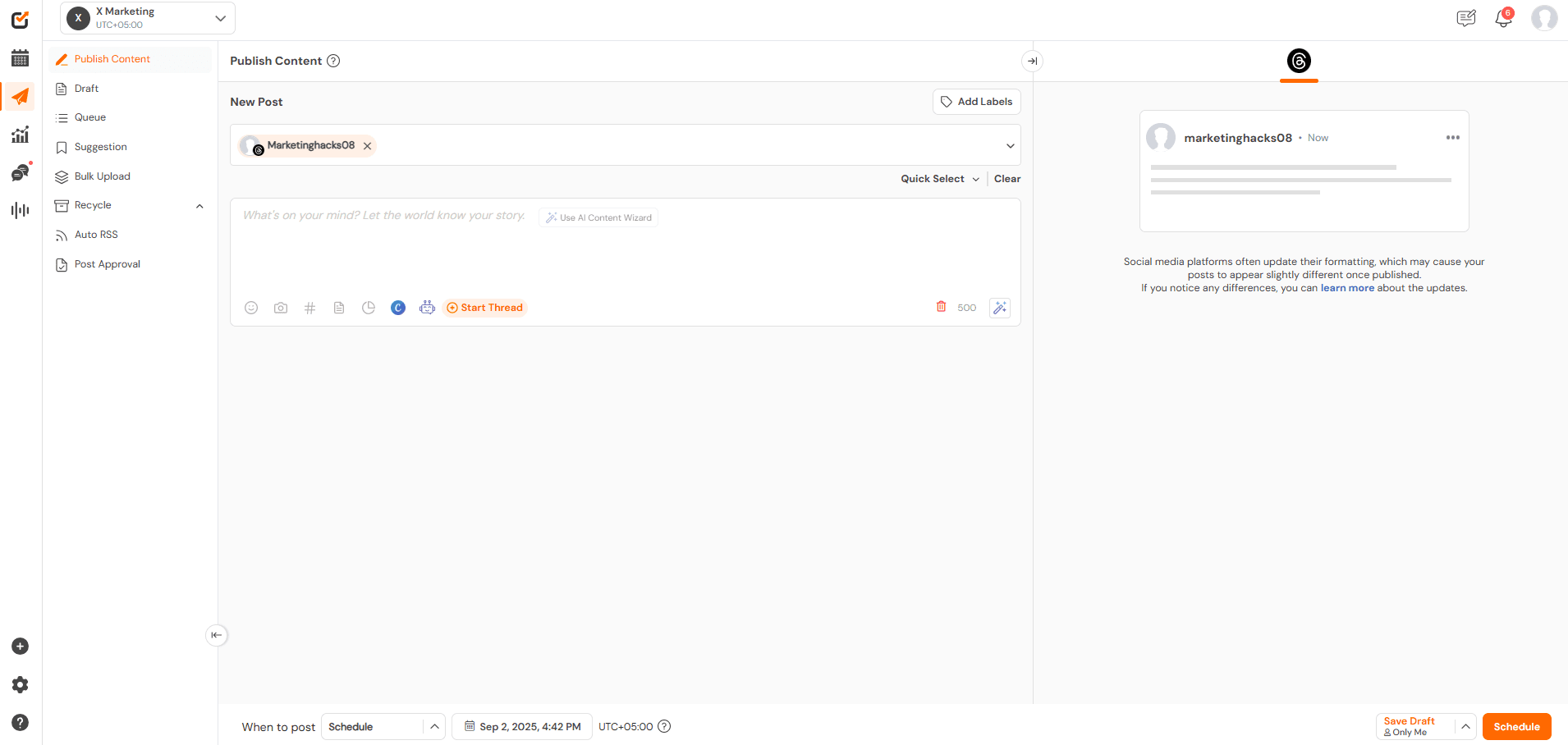Click the AI assistant robot icon
Image resolution: width=1568 pixels, height=745 pixels.
[x=427, y=307]
